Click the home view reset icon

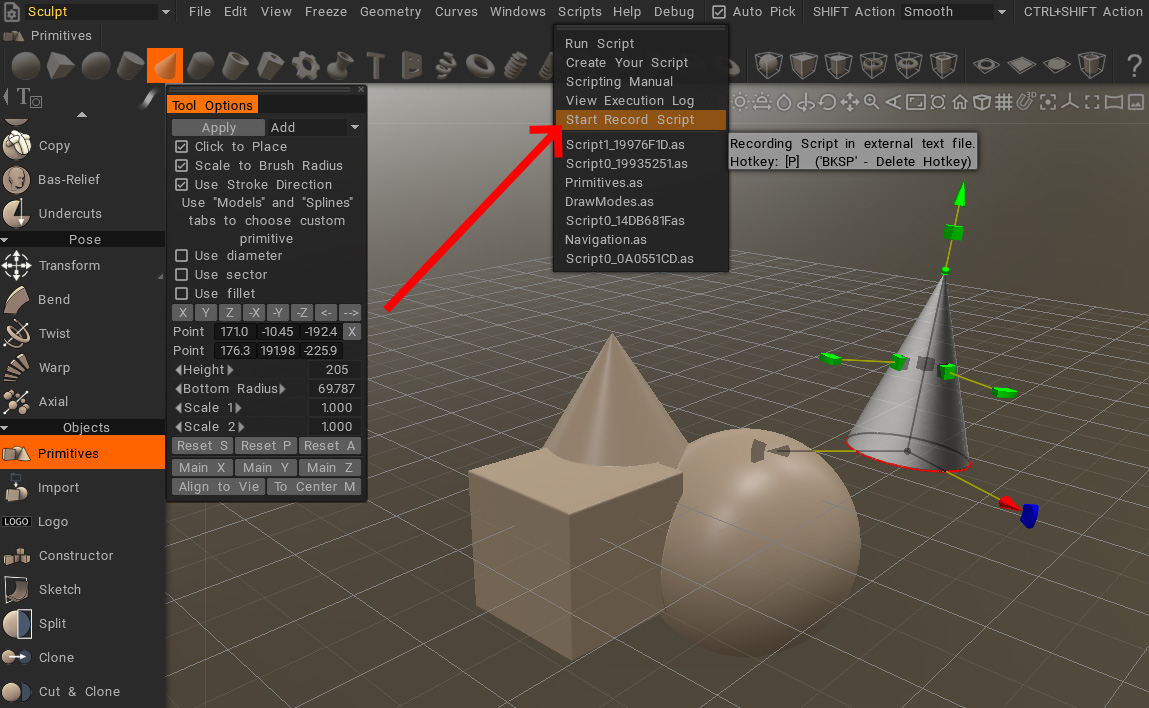click(960, 102)
